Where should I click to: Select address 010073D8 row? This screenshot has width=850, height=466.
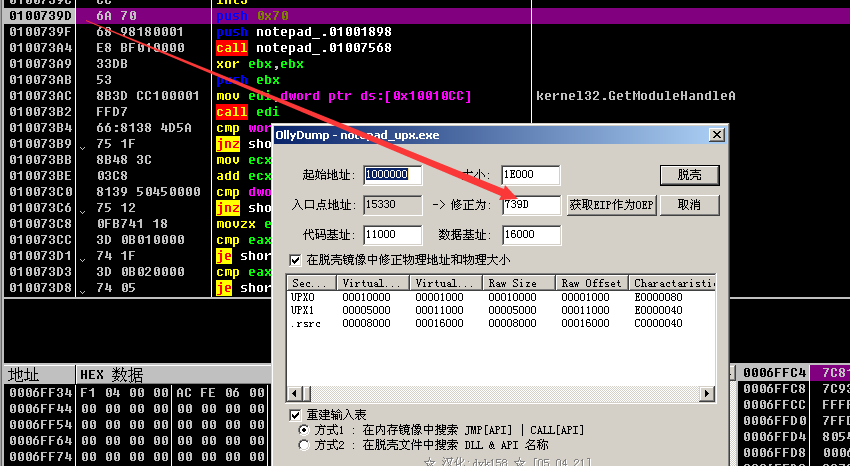coord(40,288)
